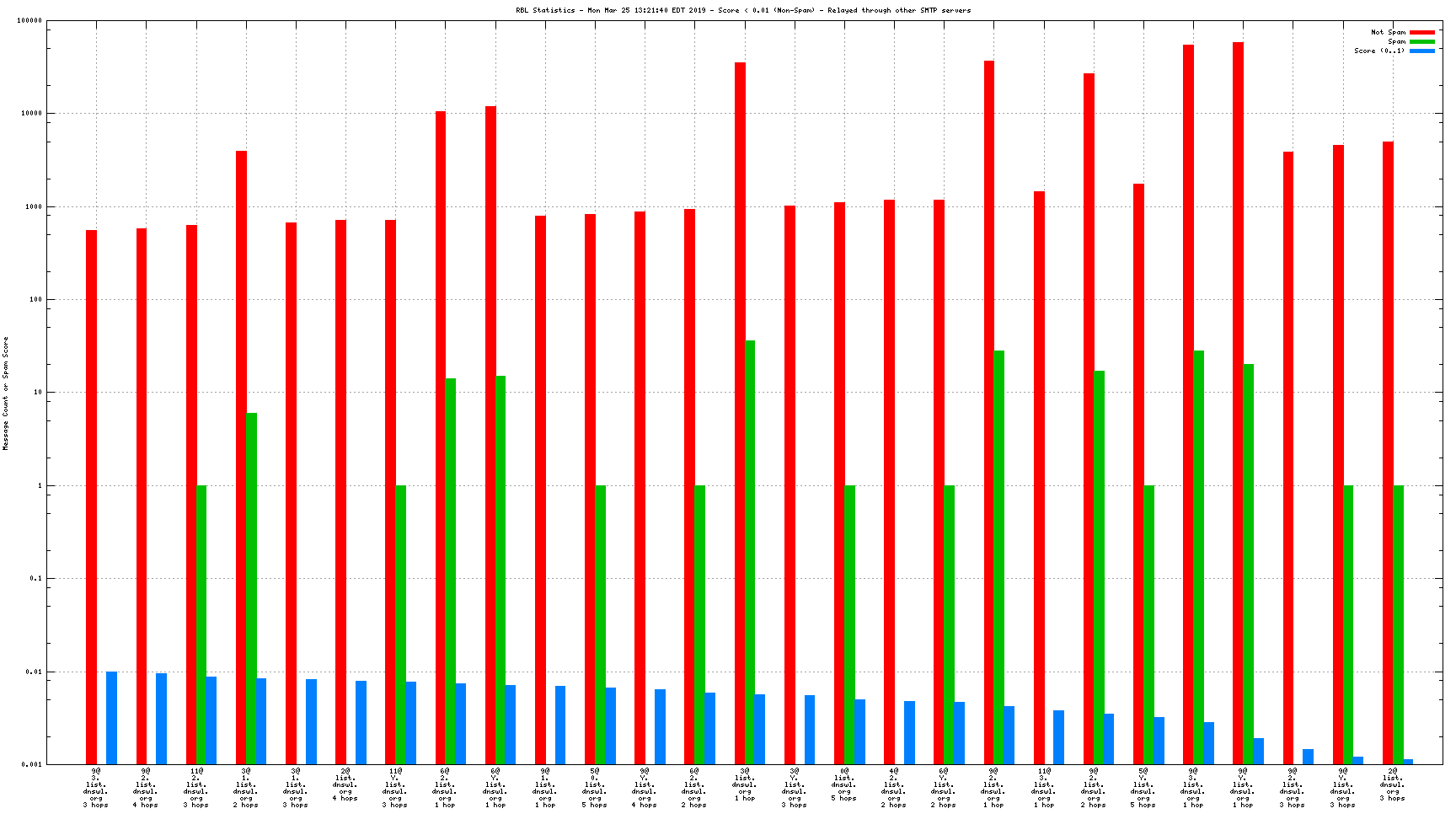Viewport: 1456px width, 819px height.
Task: Click the leftmost blue score bar
Action: coord(111,718)
